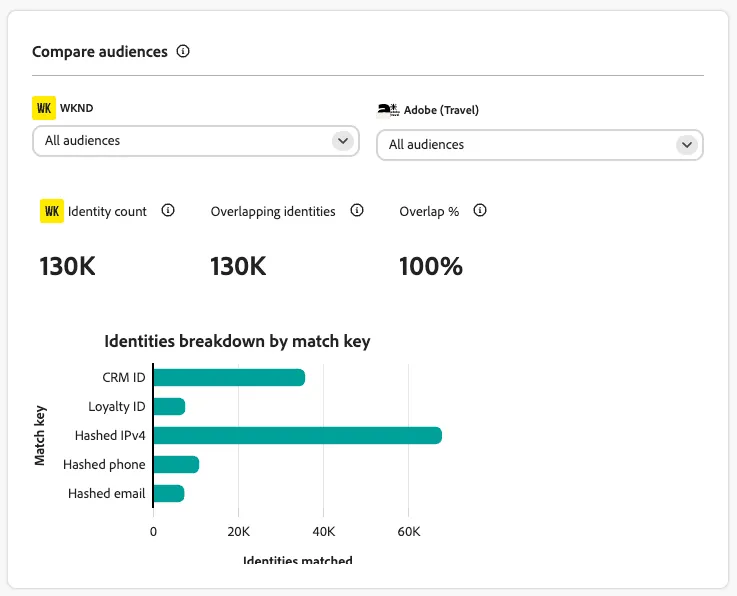Click the Identity count info icon
The height and width of the screenshot is (596, 737).
coord(168,210)
